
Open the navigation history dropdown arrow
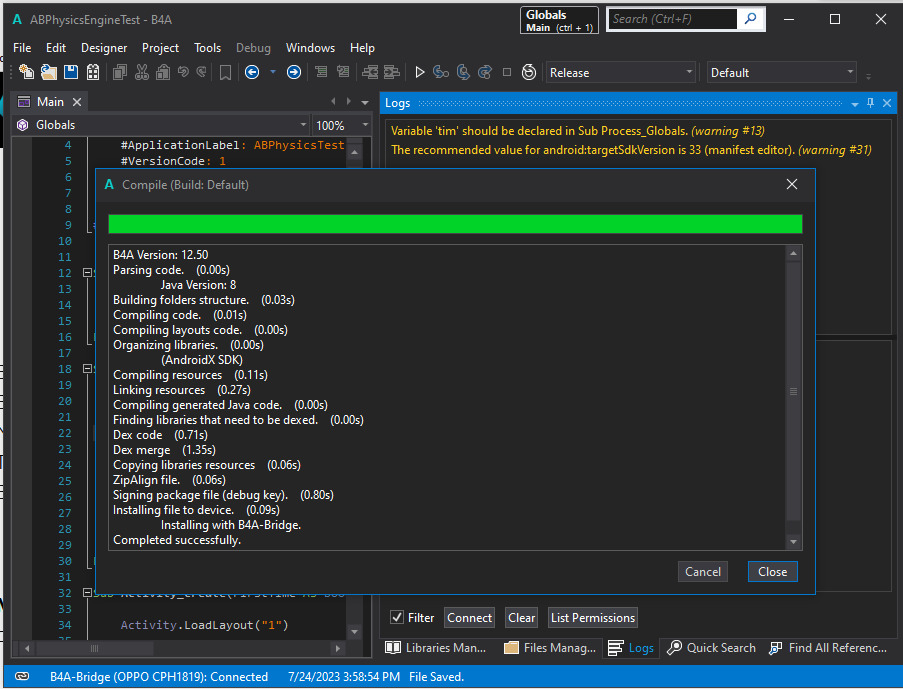pyautogui.click(x=273, y=72)
